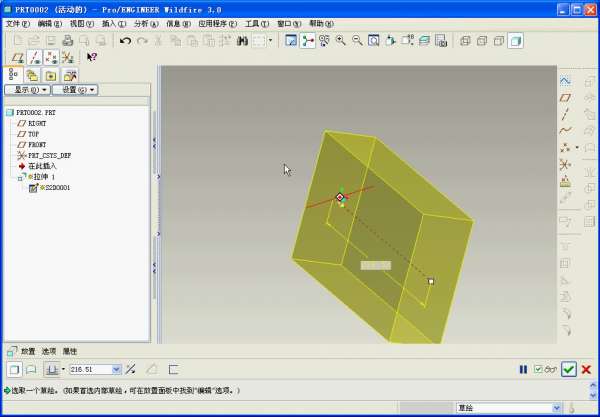Toggle datum plane display in the toolbar
Viewport: 600px width, 417px height.
pos(16,57)
